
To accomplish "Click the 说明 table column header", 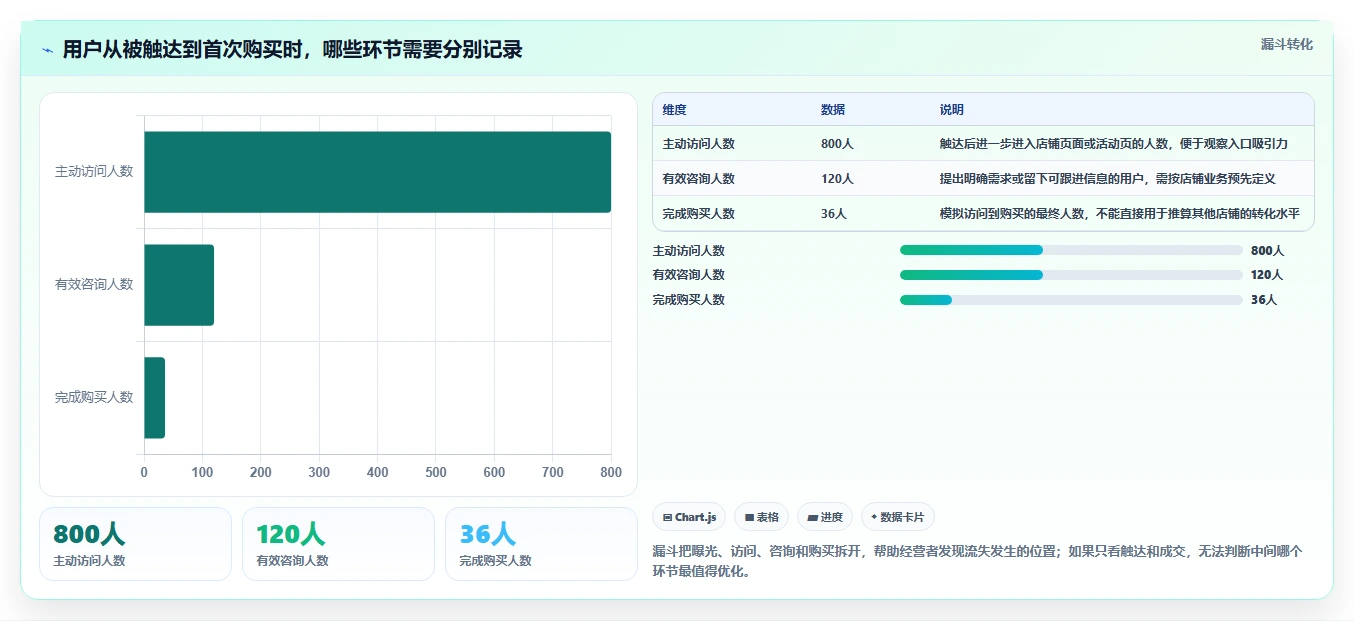I will pos(952,110).
